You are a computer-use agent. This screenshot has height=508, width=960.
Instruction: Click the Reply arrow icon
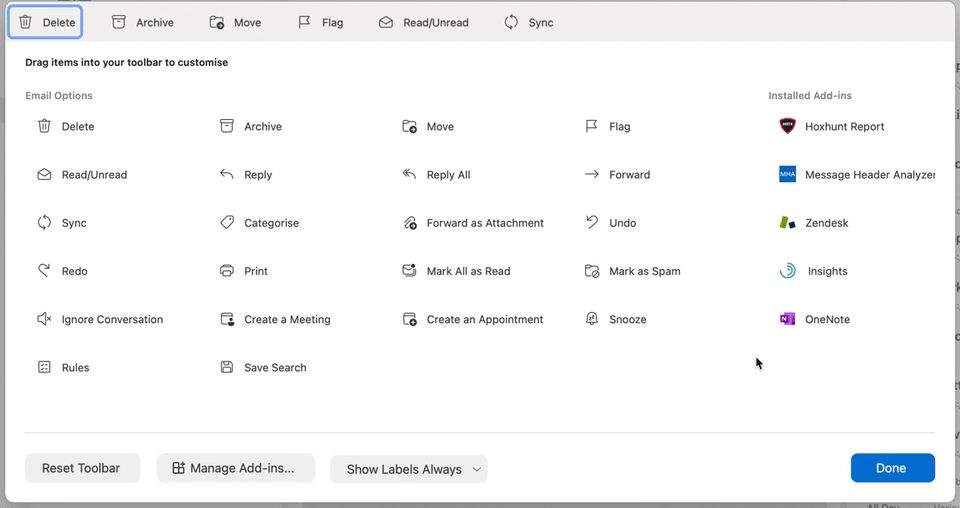[227, 174]
